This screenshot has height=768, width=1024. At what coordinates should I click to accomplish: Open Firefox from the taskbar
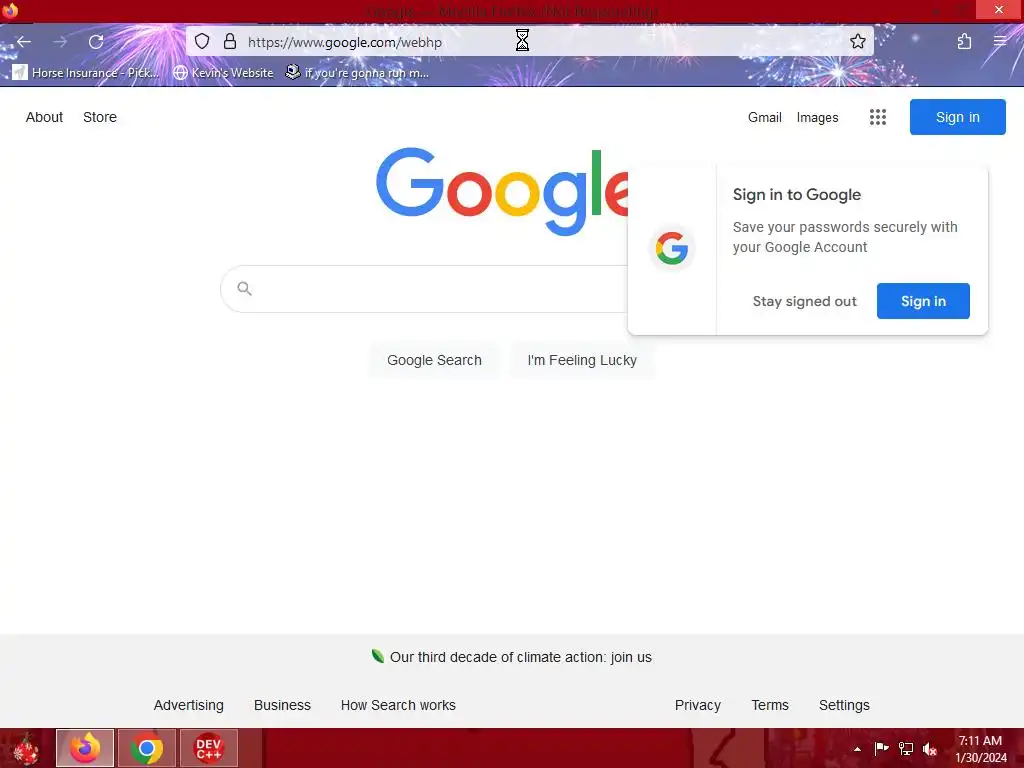[x=85, y=748]
